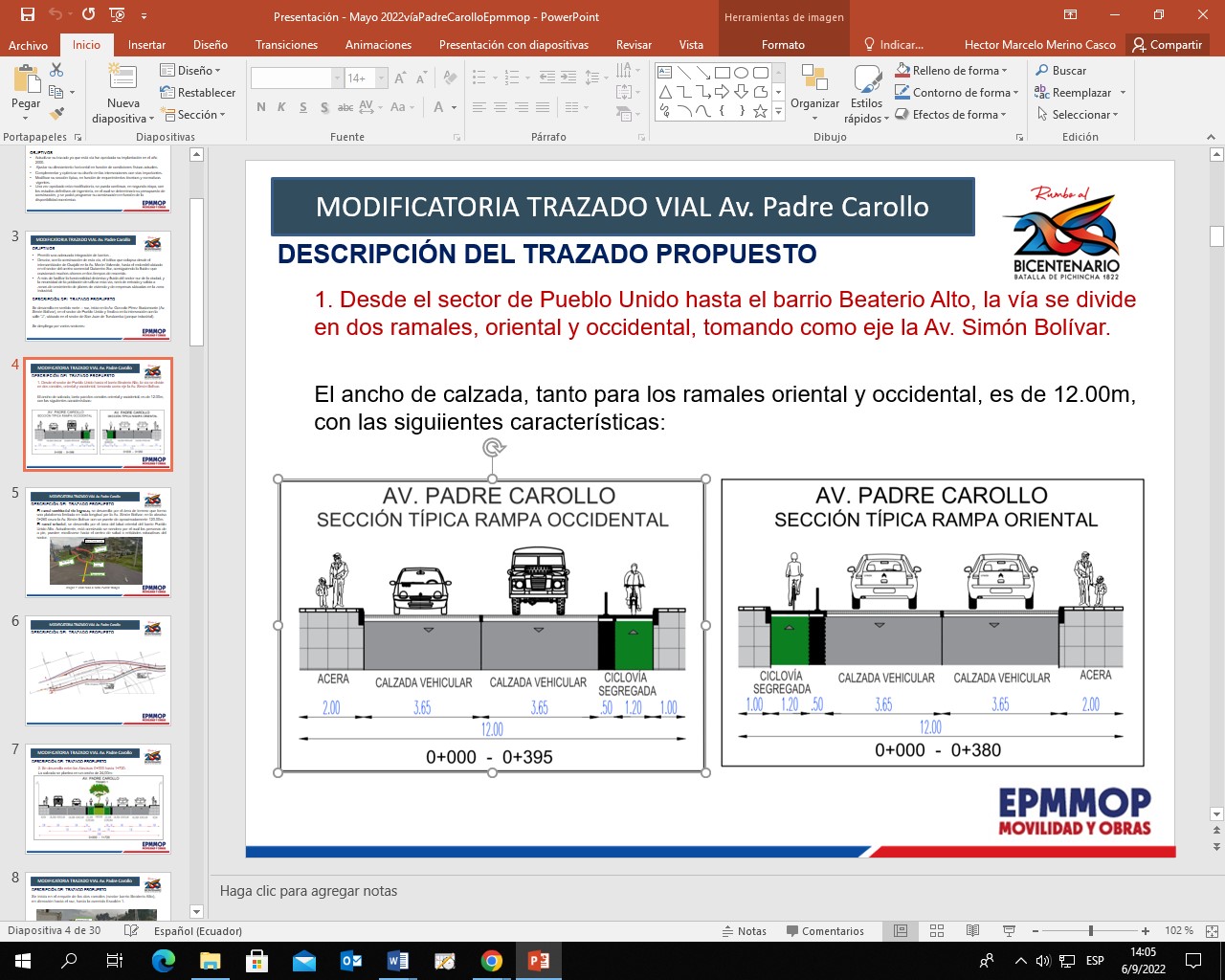Switch to Slide Sorter view icon

pos(937,931)
